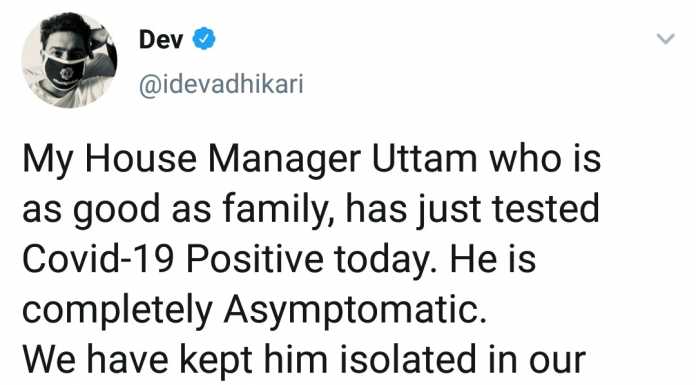
Task: Click the word Uttam in the tweet
Action: [424, 159]
